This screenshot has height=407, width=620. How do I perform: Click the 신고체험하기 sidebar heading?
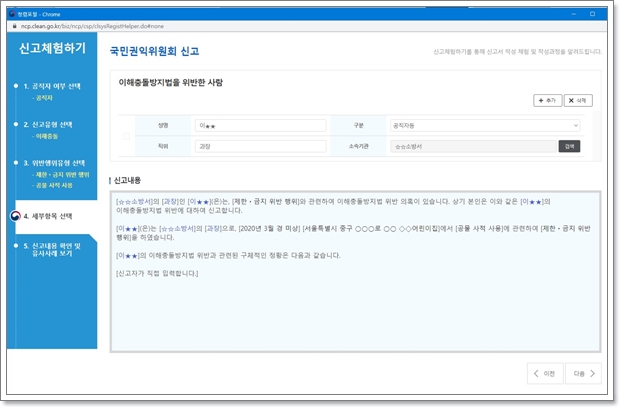(x=52, y=48)
